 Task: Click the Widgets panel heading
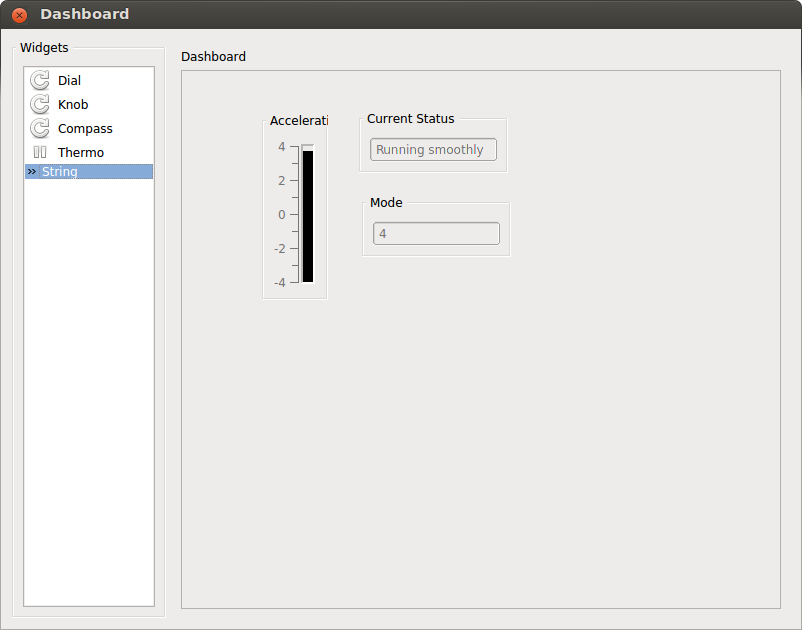point(44,48)
